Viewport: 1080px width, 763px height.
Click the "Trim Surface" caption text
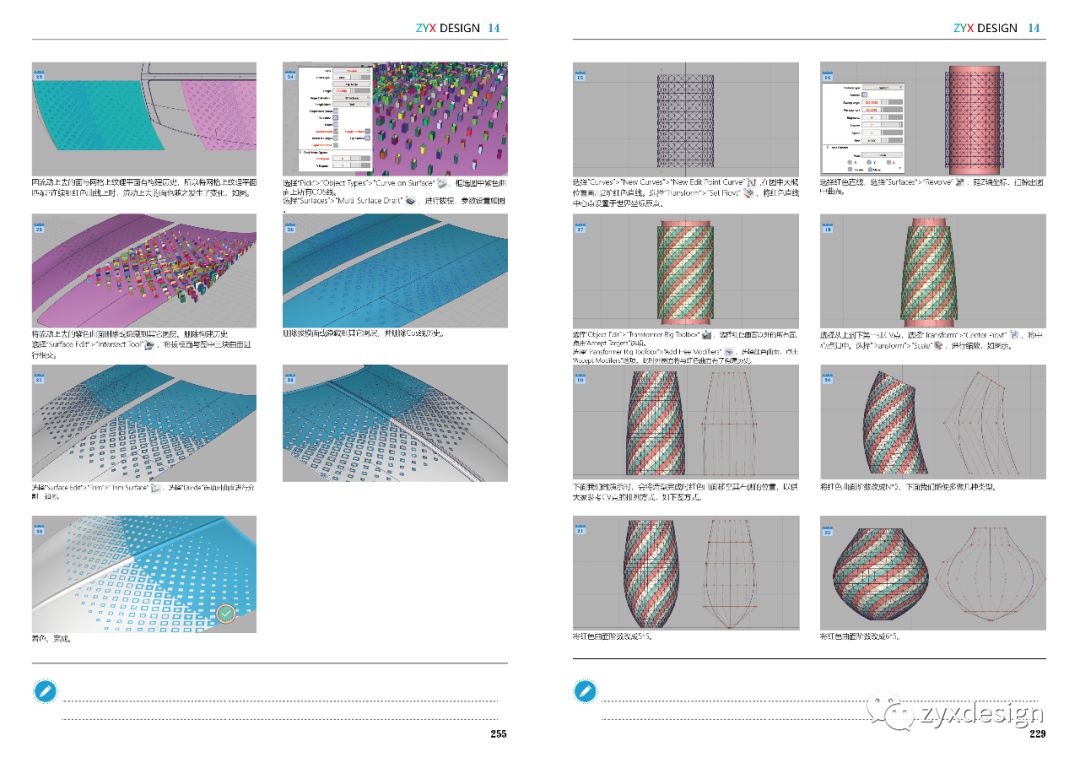130,488
